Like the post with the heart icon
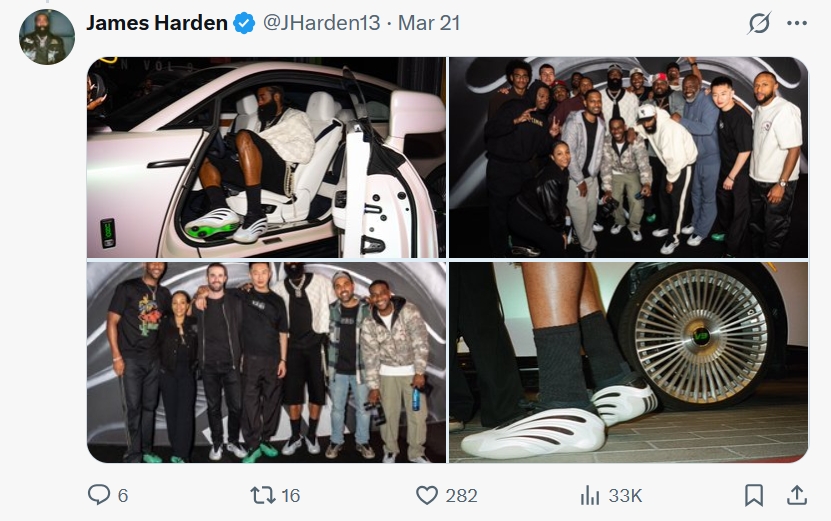 click(427, 495)
